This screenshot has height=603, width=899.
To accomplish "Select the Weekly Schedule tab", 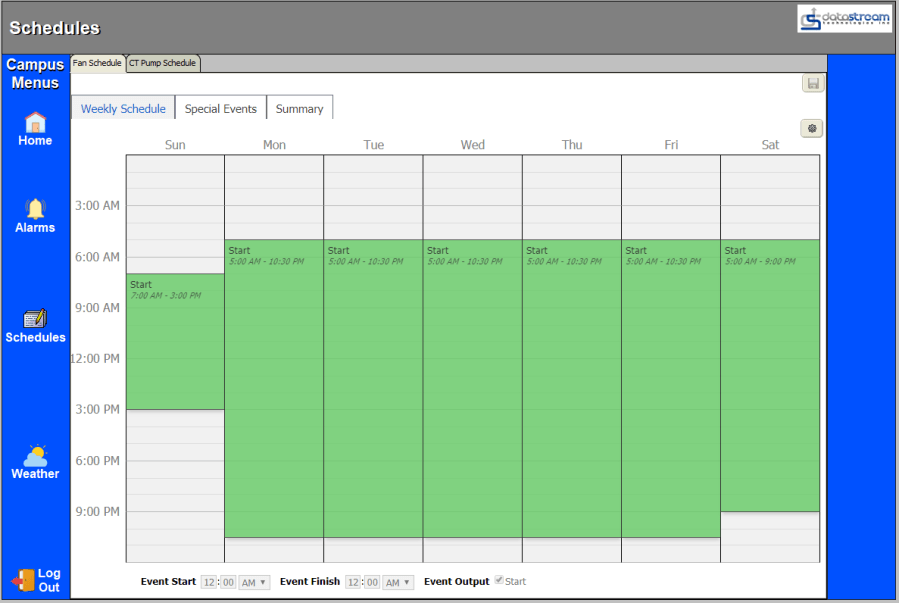I will pyautogui.click(x=123, y=108).
